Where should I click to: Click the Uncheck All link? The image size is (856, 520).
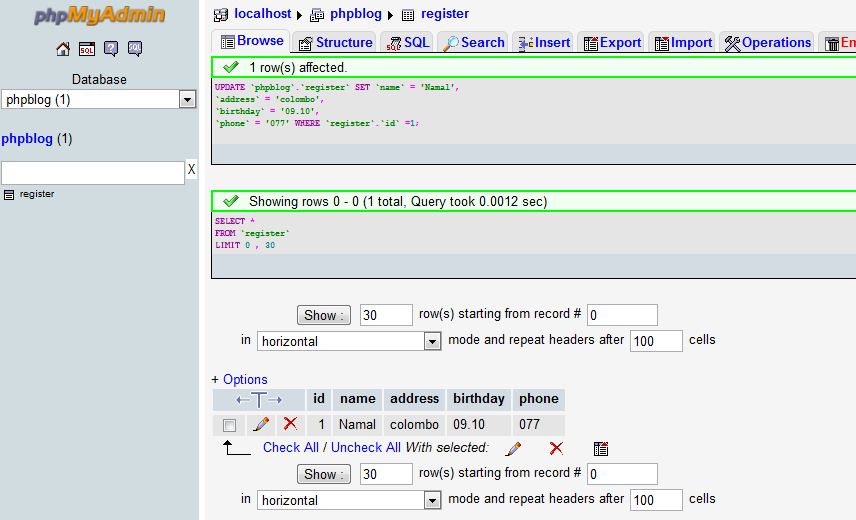click(x=366, y=447)
